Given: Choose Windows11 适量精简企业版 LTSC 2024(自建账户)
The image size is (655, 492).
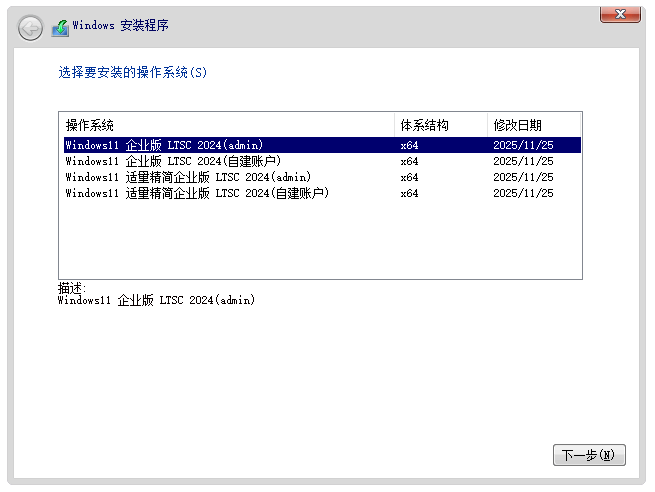Looking at the screenshot, I should pos(197,193).
